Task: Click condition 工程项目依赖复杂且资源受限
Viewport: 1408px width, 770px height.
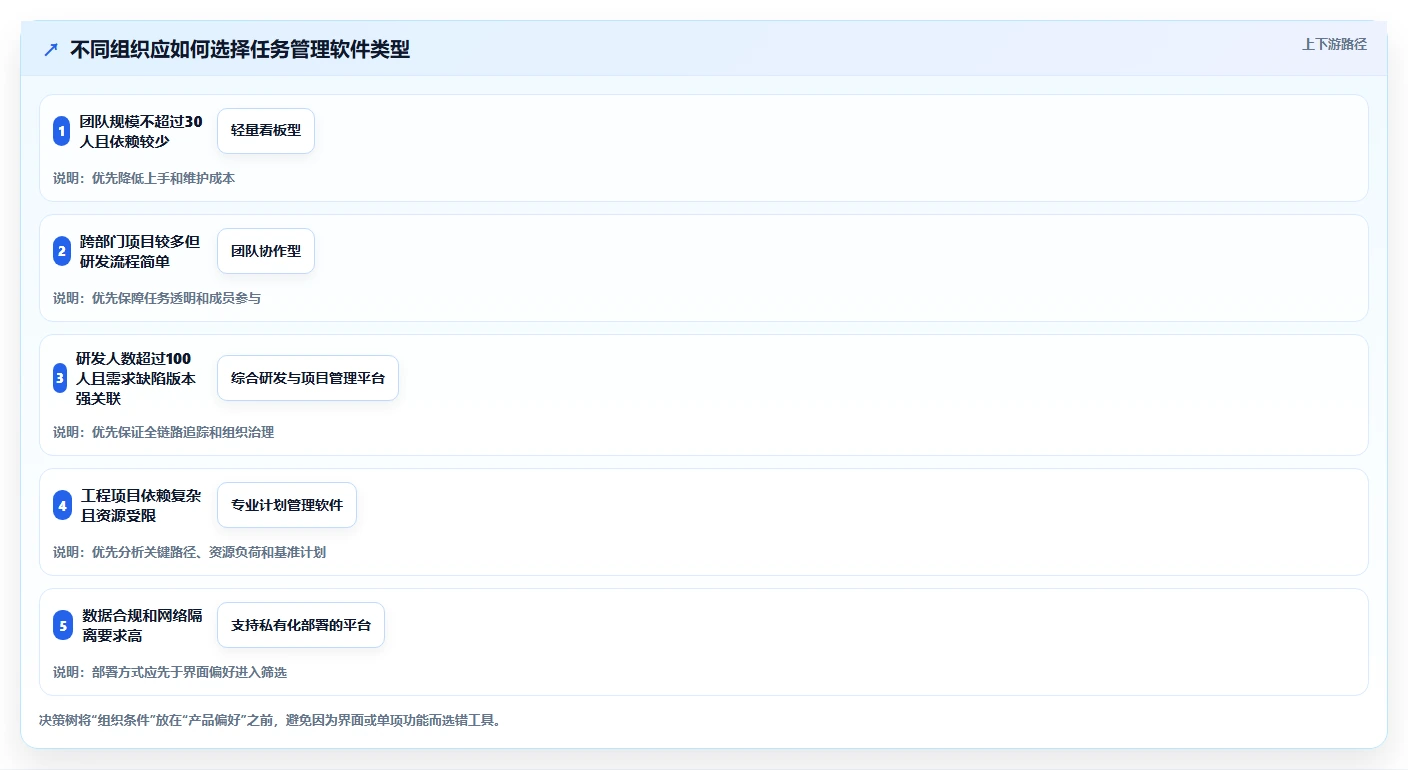Action: tap(142, 505)
